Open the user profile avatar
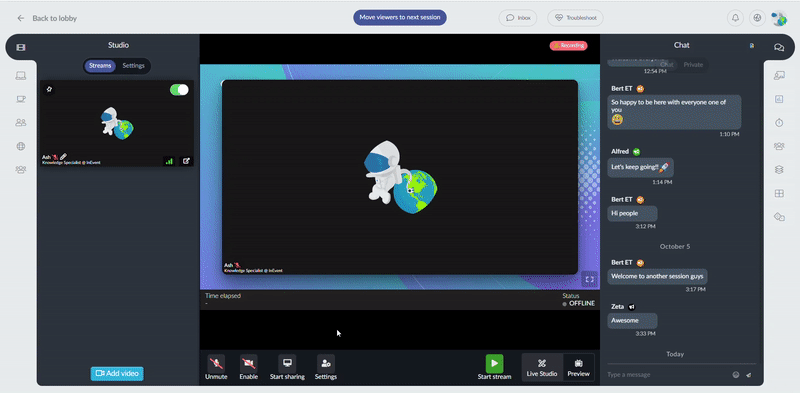The height and width of the screenshot is (393, 800). tap(779, 19)
